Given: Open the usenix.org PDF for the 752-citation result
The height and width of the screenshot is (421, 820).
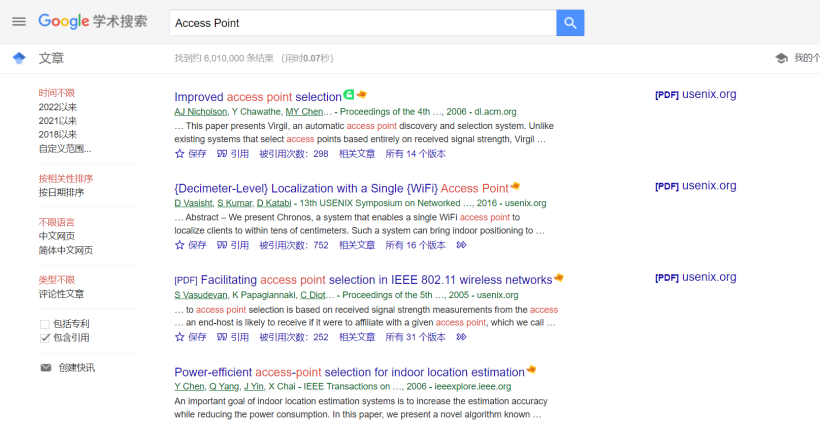Looking at the screenshot, I should pyautogui.click(x=696, y=186).
